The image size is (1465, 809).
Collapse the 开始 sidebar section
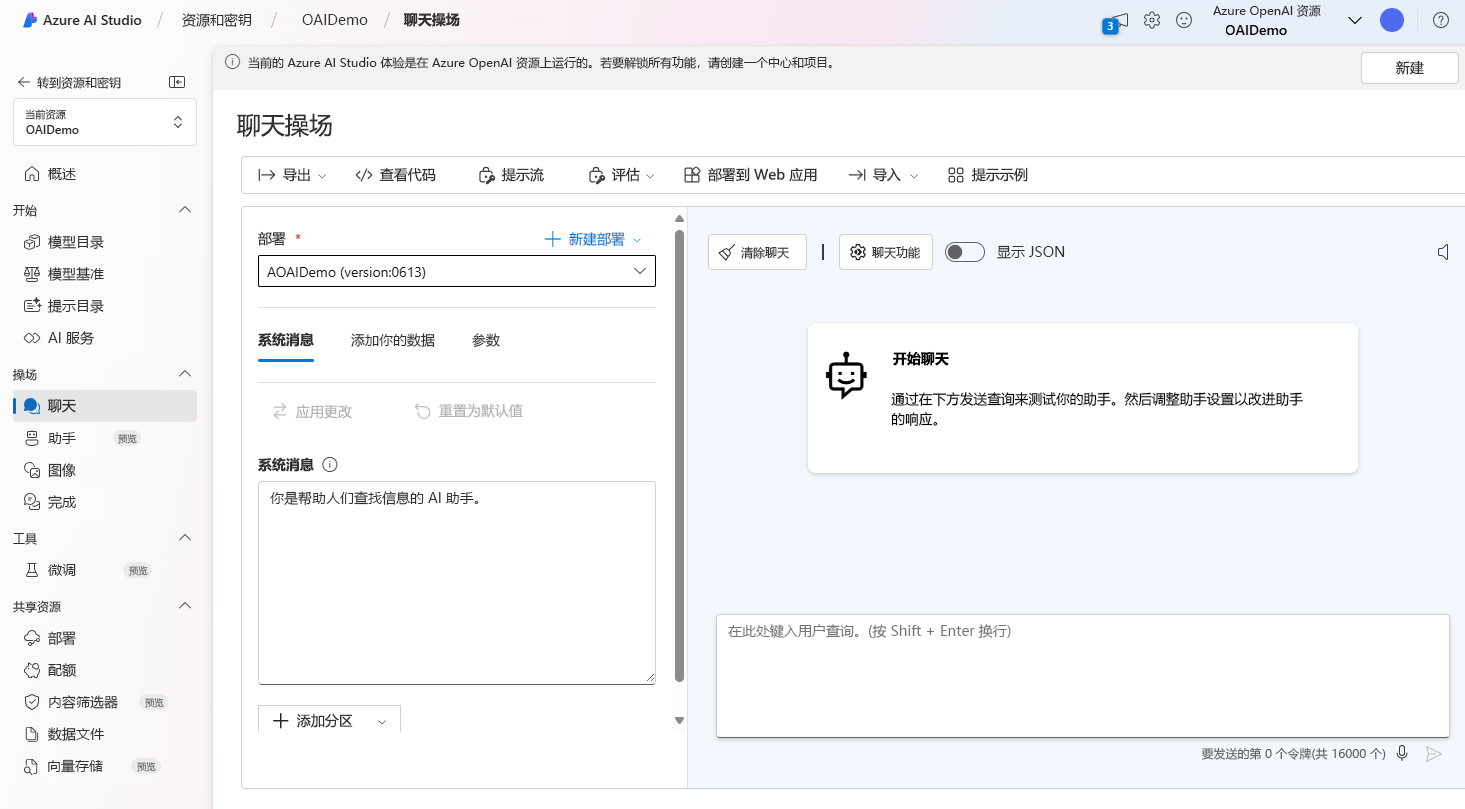[185, 210]
